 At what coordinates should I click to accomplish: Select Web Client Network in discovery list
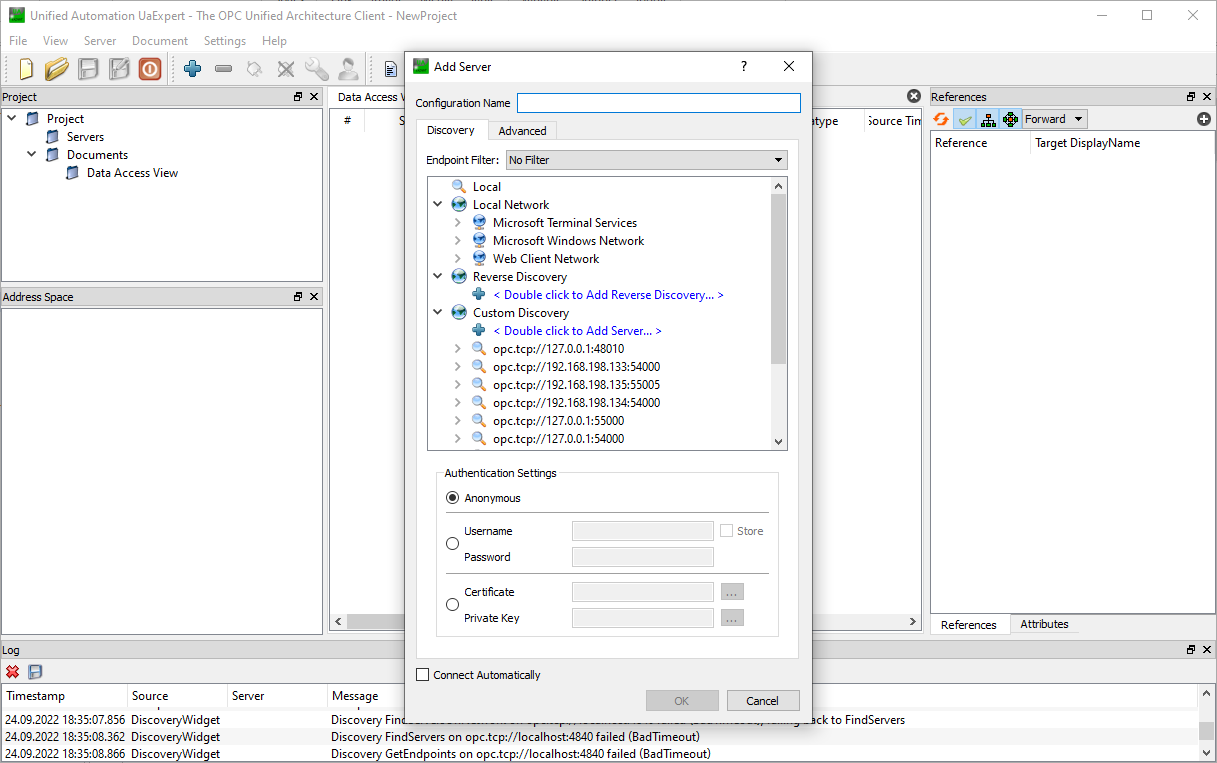[x=546, y=259]
